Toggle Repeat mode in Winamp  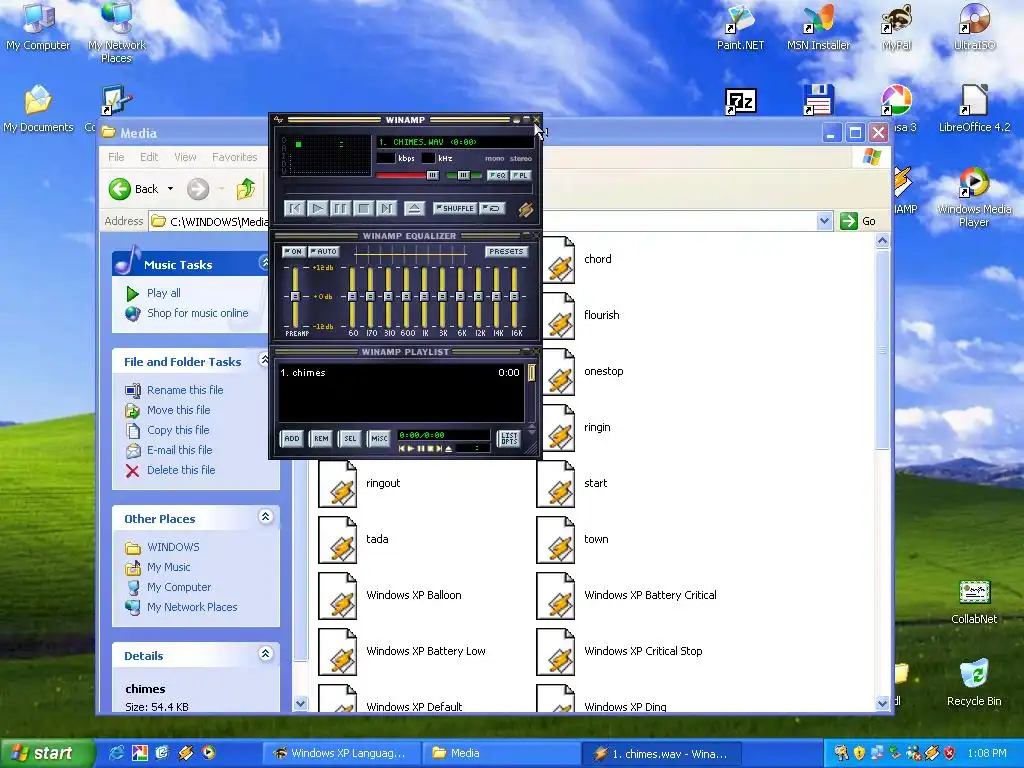[x=492, y=208]
